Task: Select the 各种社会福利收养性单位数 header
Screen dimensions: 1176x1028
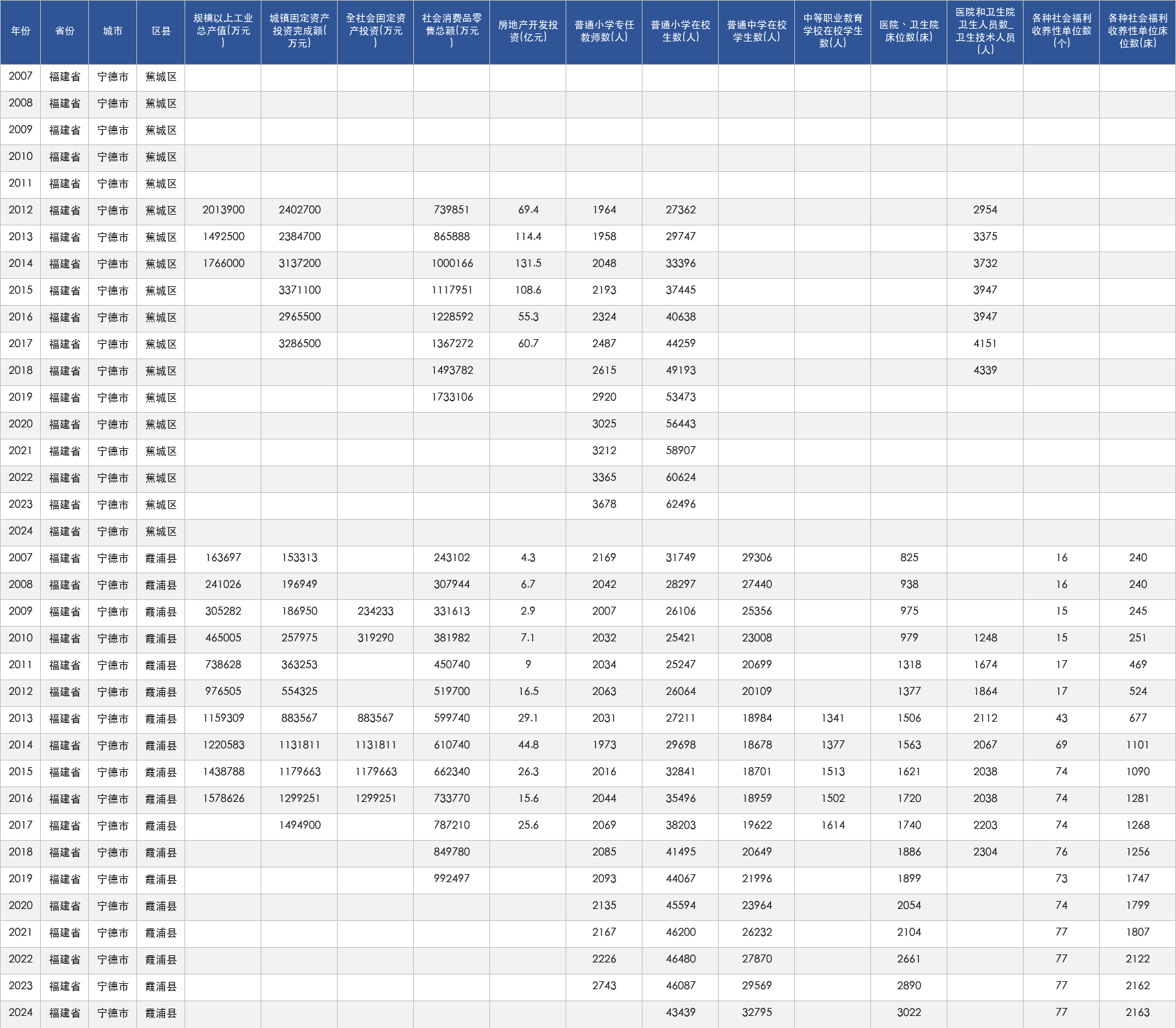Action: pyautogui.click(x=1061, y=31)
